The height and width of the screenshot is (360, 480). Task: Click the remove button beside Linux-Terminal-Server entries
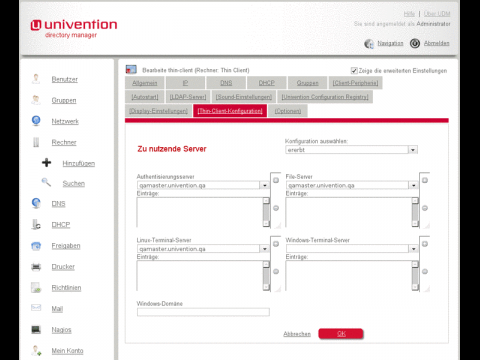[276, 271]
